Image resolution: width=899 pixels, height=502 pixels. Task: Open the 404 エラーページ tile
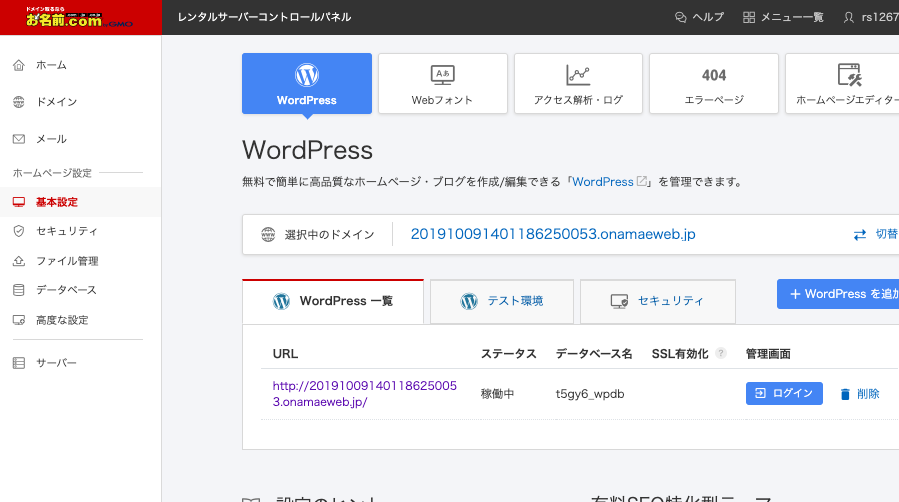point(714,84)
